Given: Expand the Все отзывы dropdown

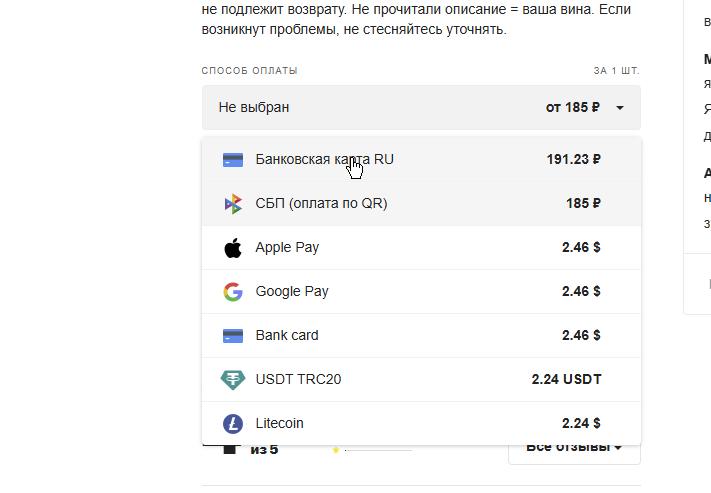Looking at the screenshot, I should click(x=574, y=448).
